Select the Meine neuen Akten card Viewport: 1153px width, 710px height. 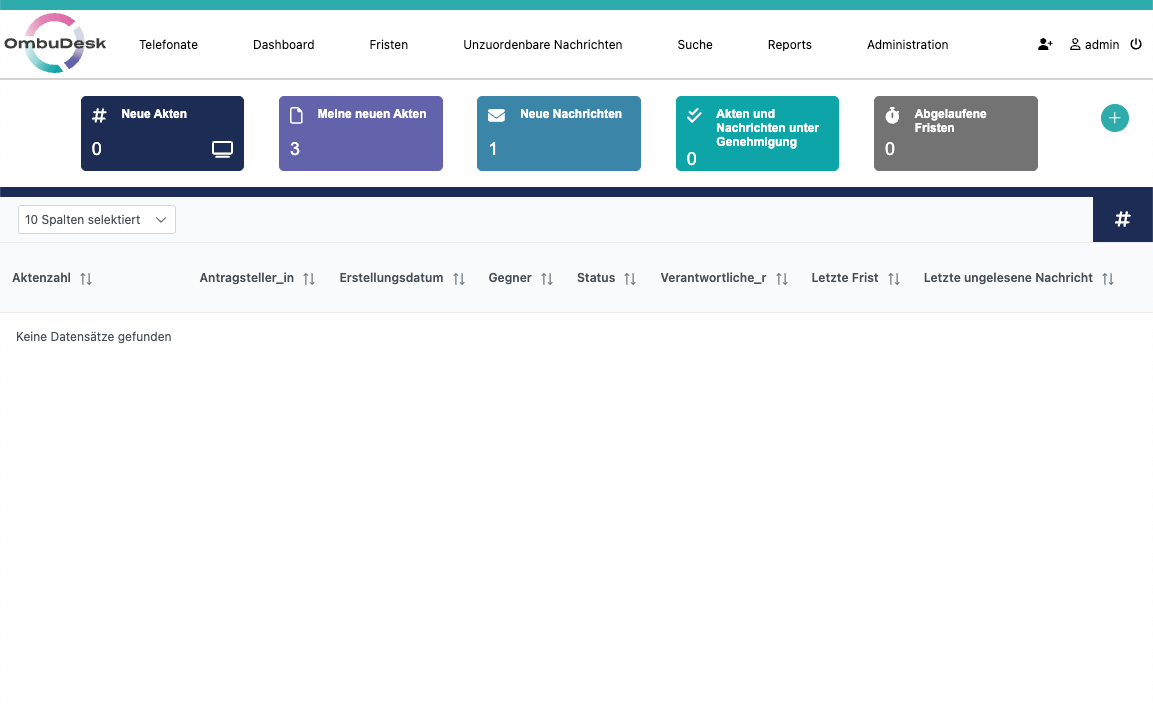360,133
